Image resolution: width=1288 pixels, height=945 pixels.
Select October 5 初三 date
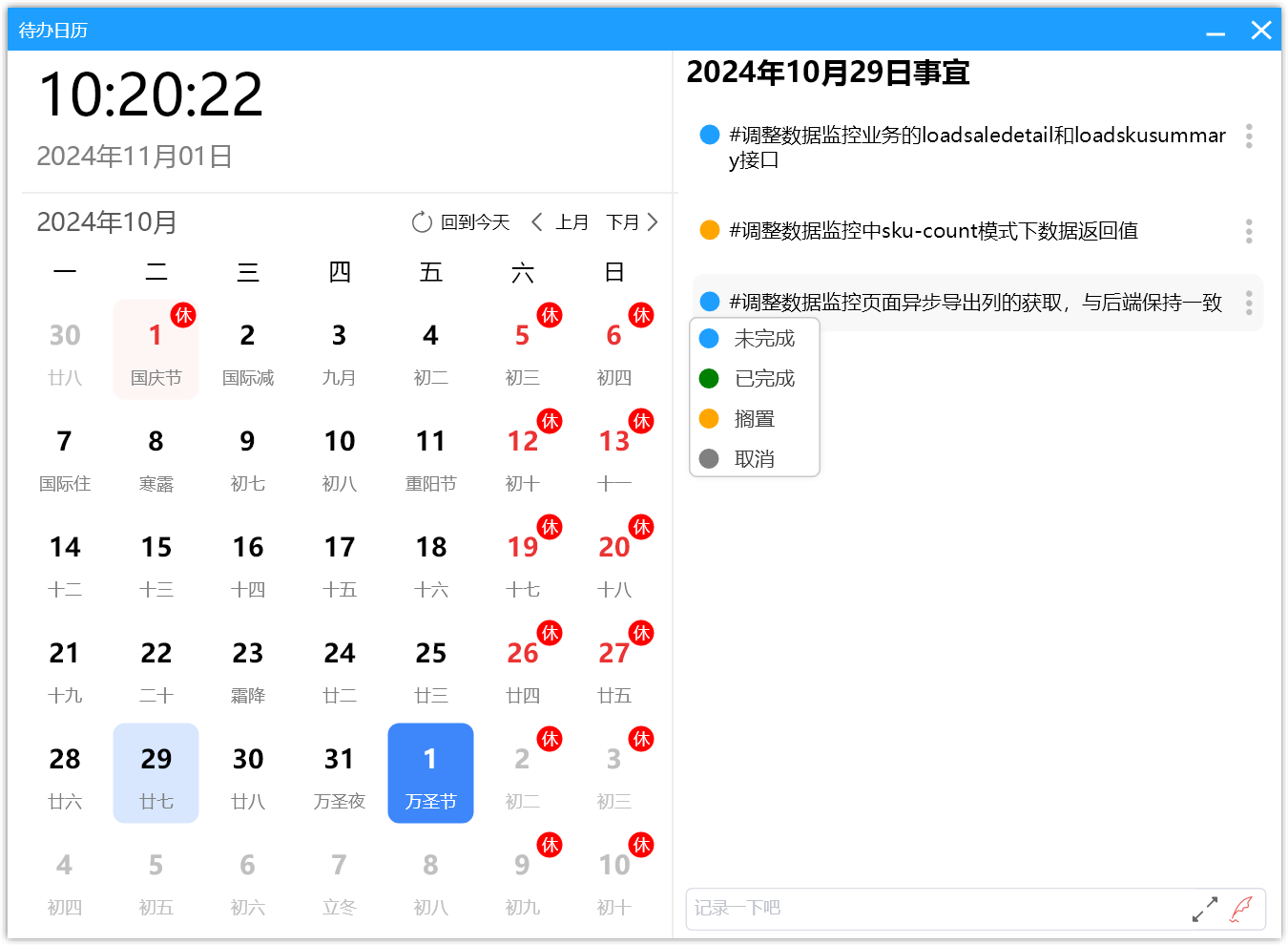click(x=523, y=349)
